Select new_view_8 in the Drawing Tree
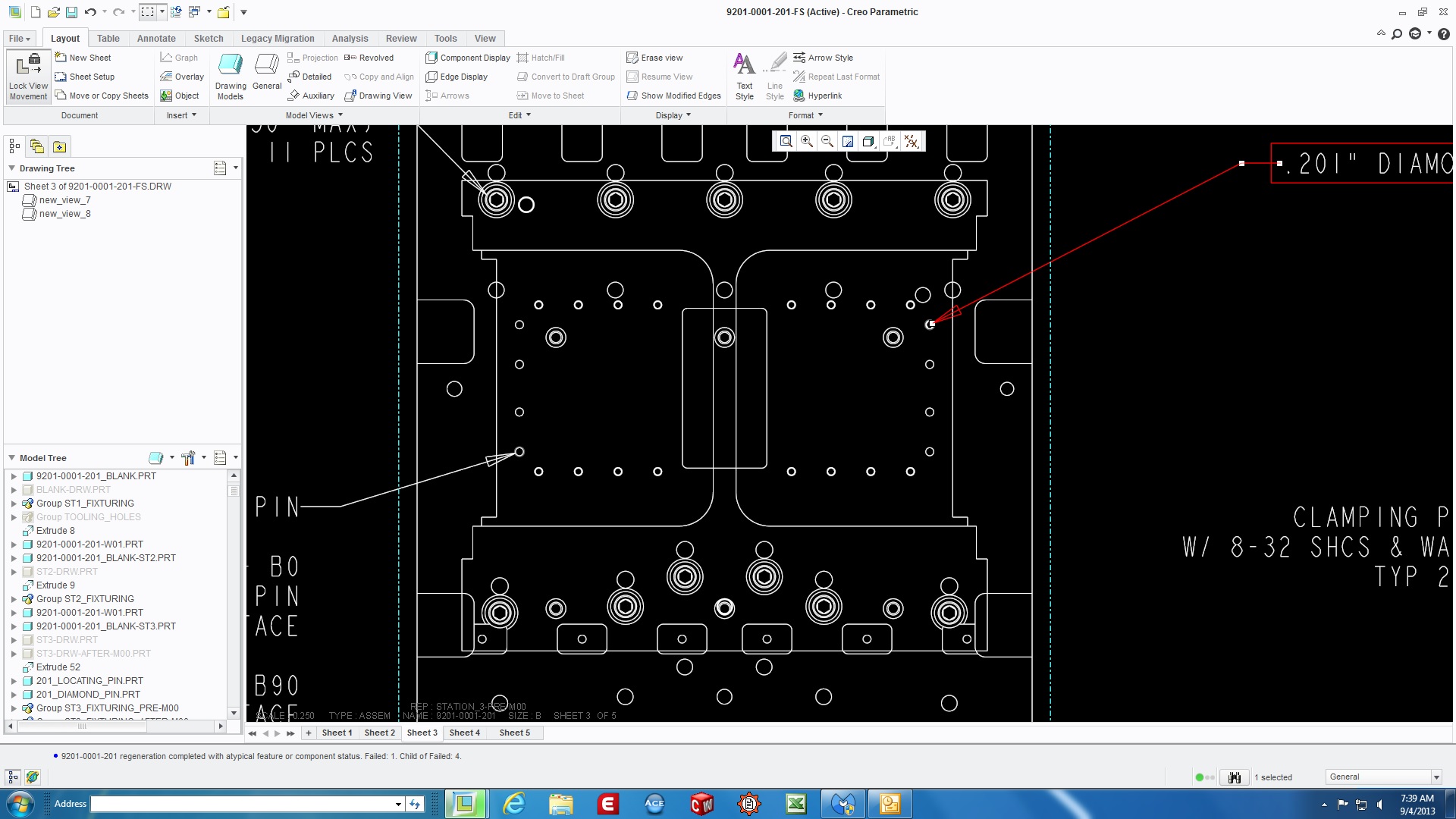 point(66,214)
